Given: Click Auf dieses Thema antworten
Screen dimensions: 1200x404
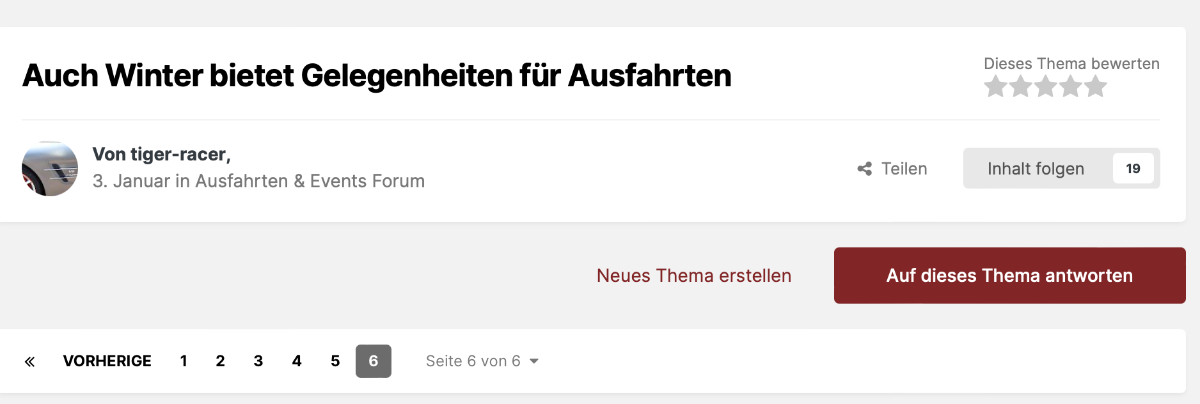Looking at the screenshot, I should (x=1009, y=275).
